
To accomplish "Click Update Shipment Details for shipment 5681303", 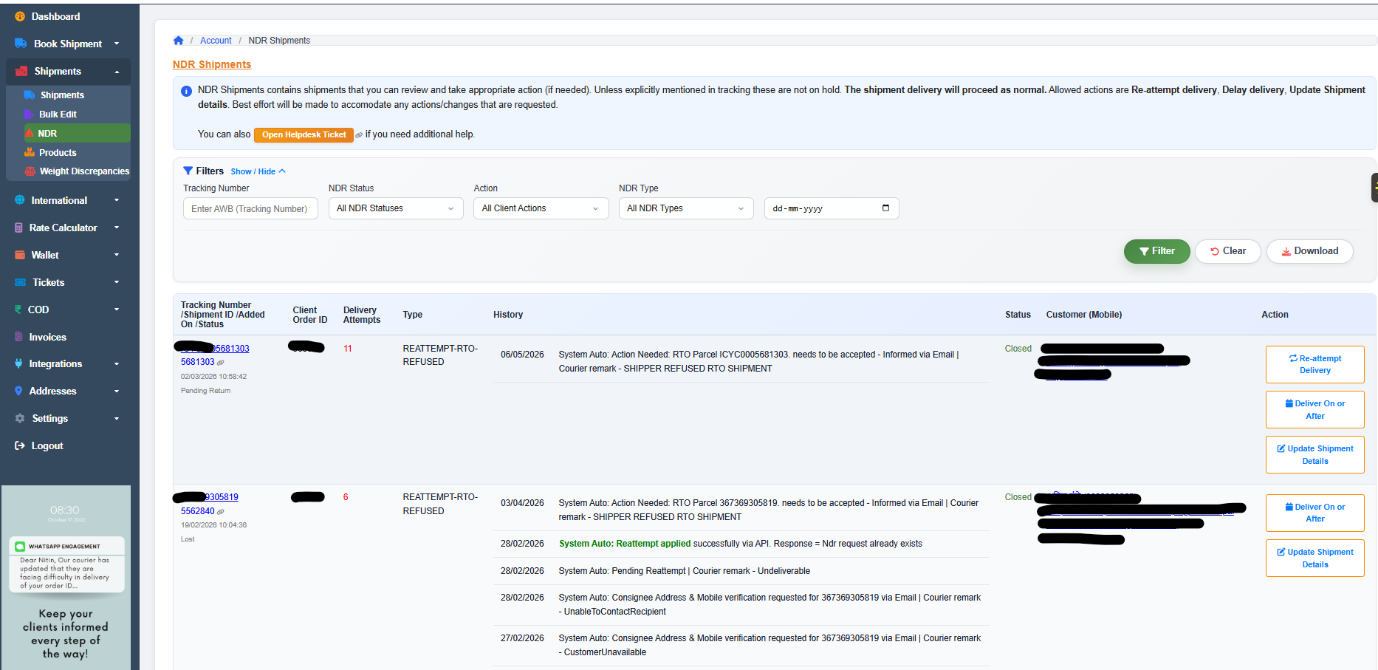I will point(1315,455).
